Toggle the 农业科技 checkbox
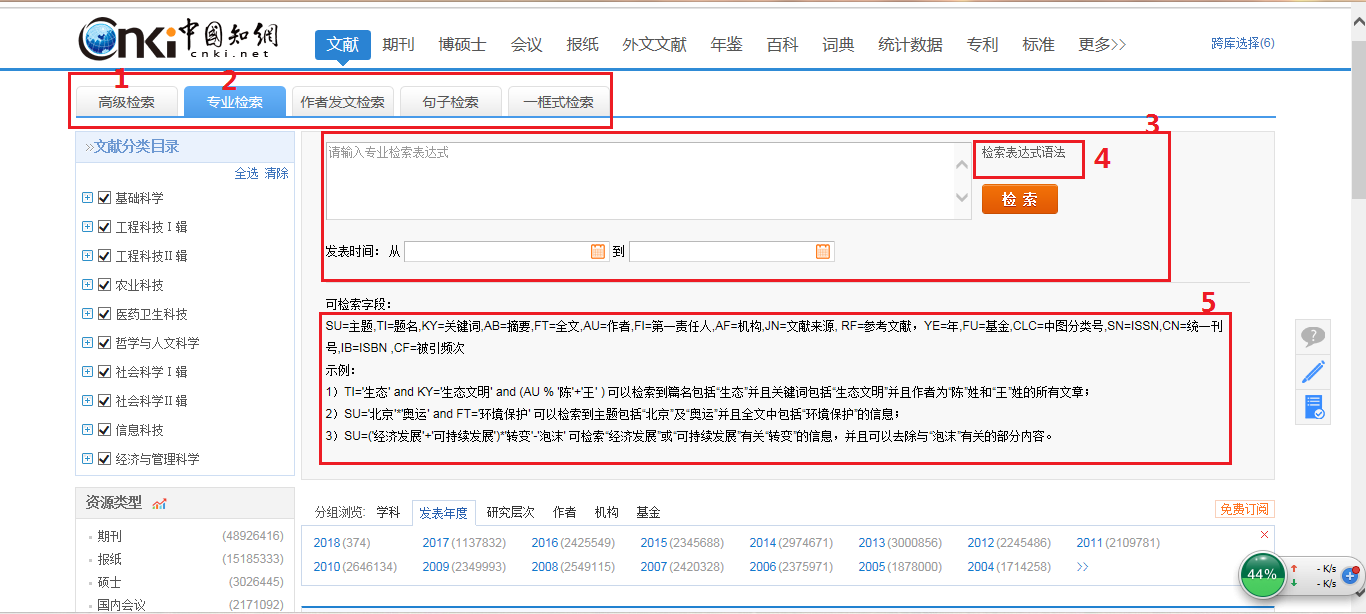 point(104,285)
